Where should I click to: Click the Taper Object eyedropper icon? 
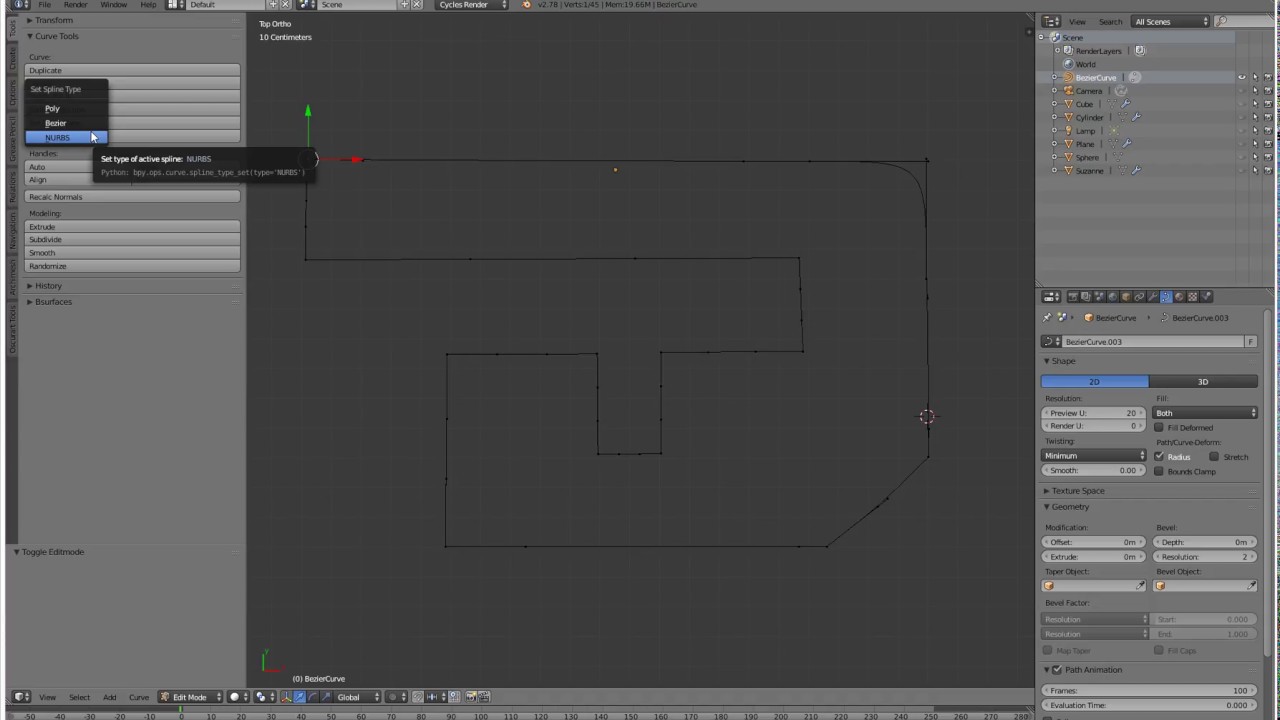pos(1141,586)
